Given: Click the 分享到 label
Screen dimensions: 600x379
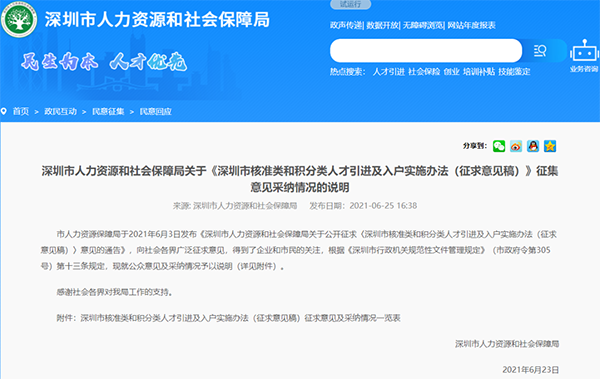Looking at the screenshot, I should [x=475, y=146].
